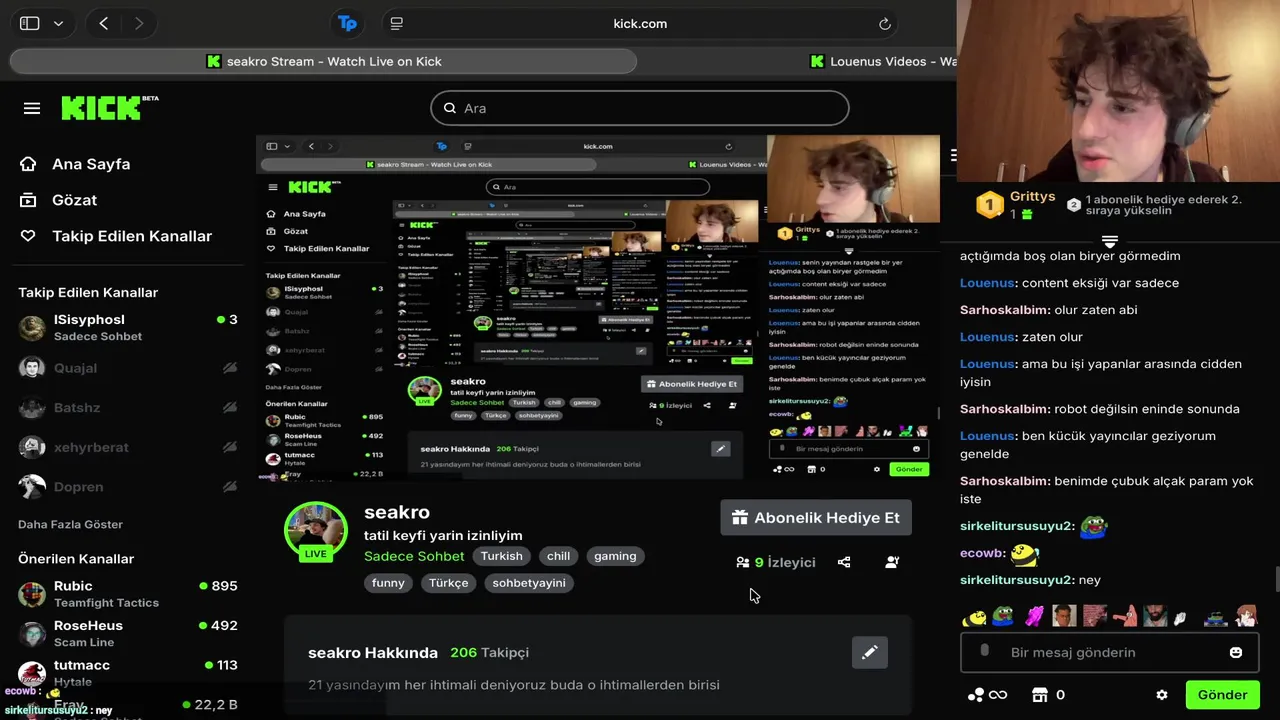1280x720 pixels.
Task: Open the page reader menu icon
Action: [397, 23]
